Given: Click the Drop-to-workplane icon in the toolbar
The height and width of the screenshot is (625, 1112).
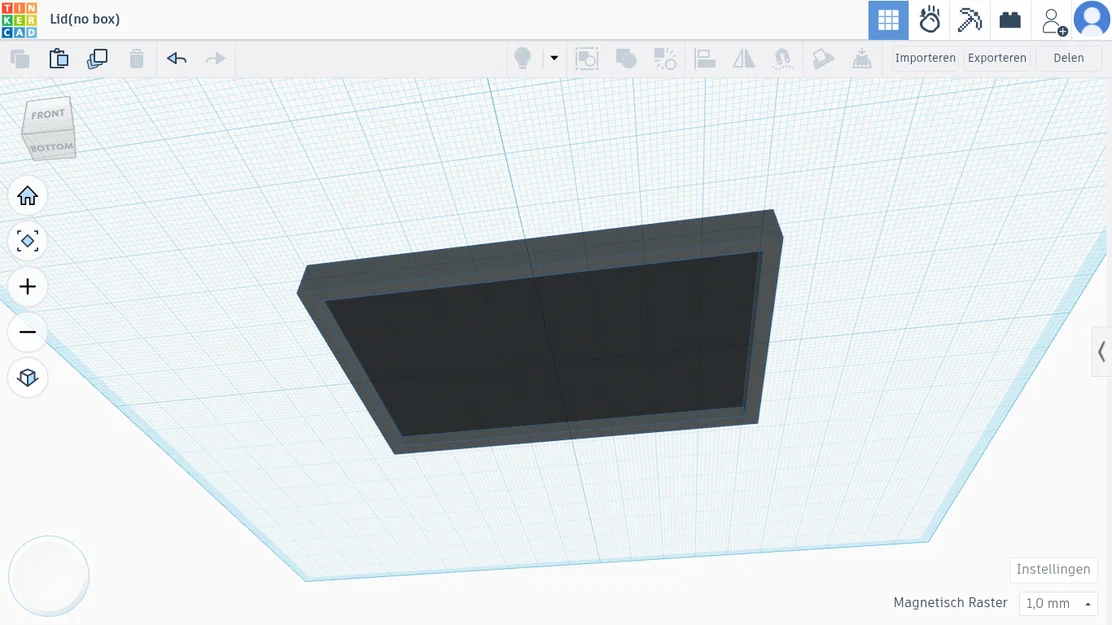Looking at the screenshot, I should click(862, 59).
